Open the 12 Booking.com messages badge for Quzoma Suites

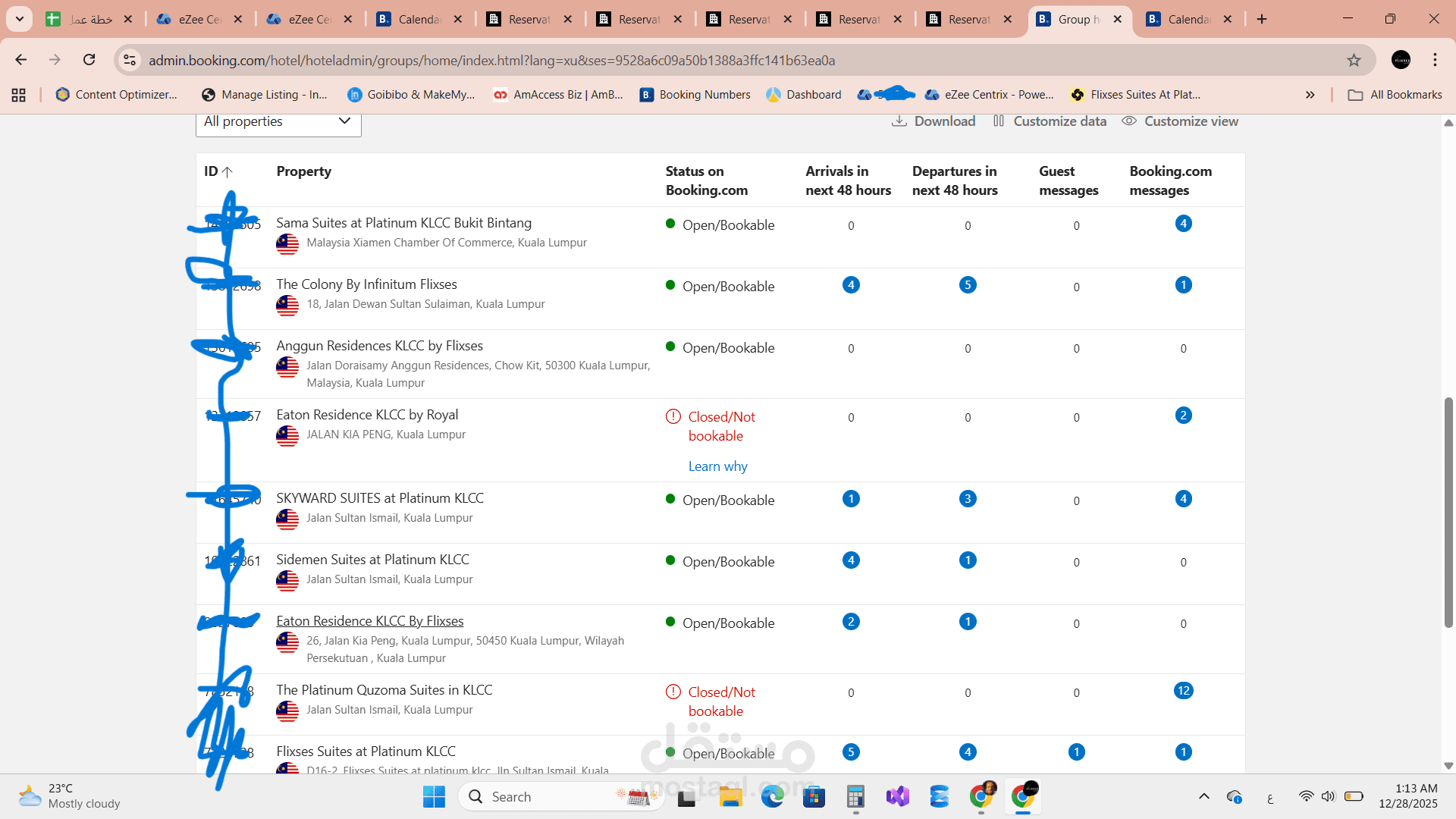pyautogui.click(x=1183, y=691)
